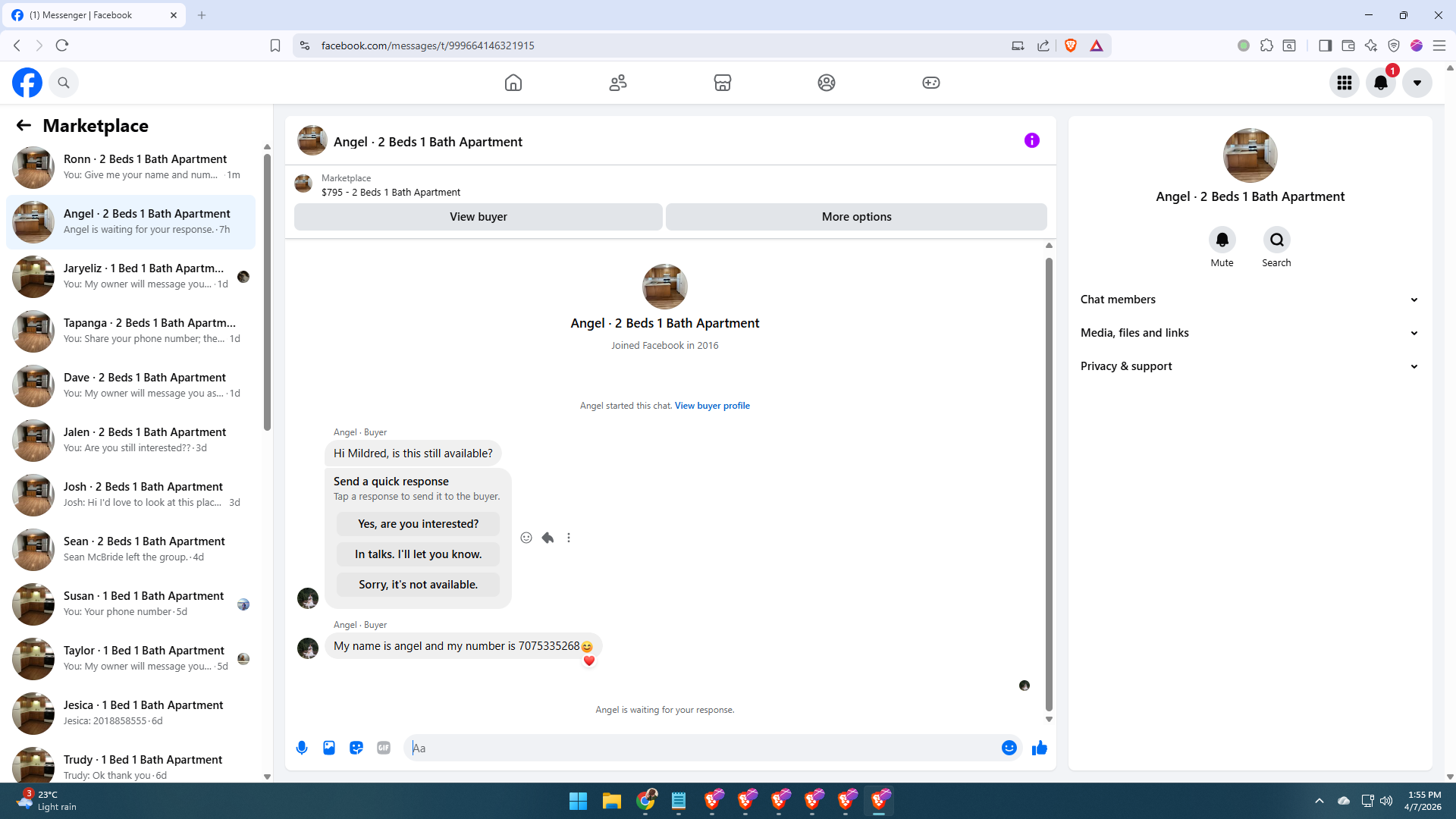Open Susan 1 Bed 1 Bath chat
The height and width of the screenshot is (819, 1456).
(130, 604)
